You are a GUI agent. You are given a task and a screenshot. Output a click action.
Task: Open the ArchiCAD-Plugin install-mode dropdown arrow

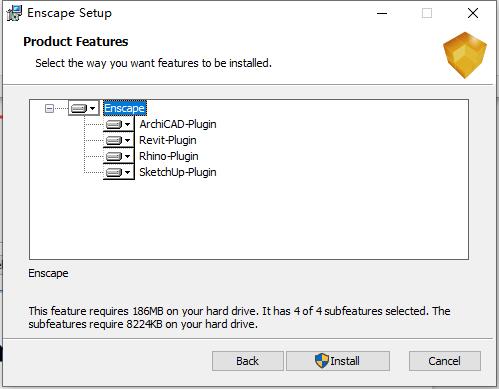pyautogui.click(x=127, y=125)
